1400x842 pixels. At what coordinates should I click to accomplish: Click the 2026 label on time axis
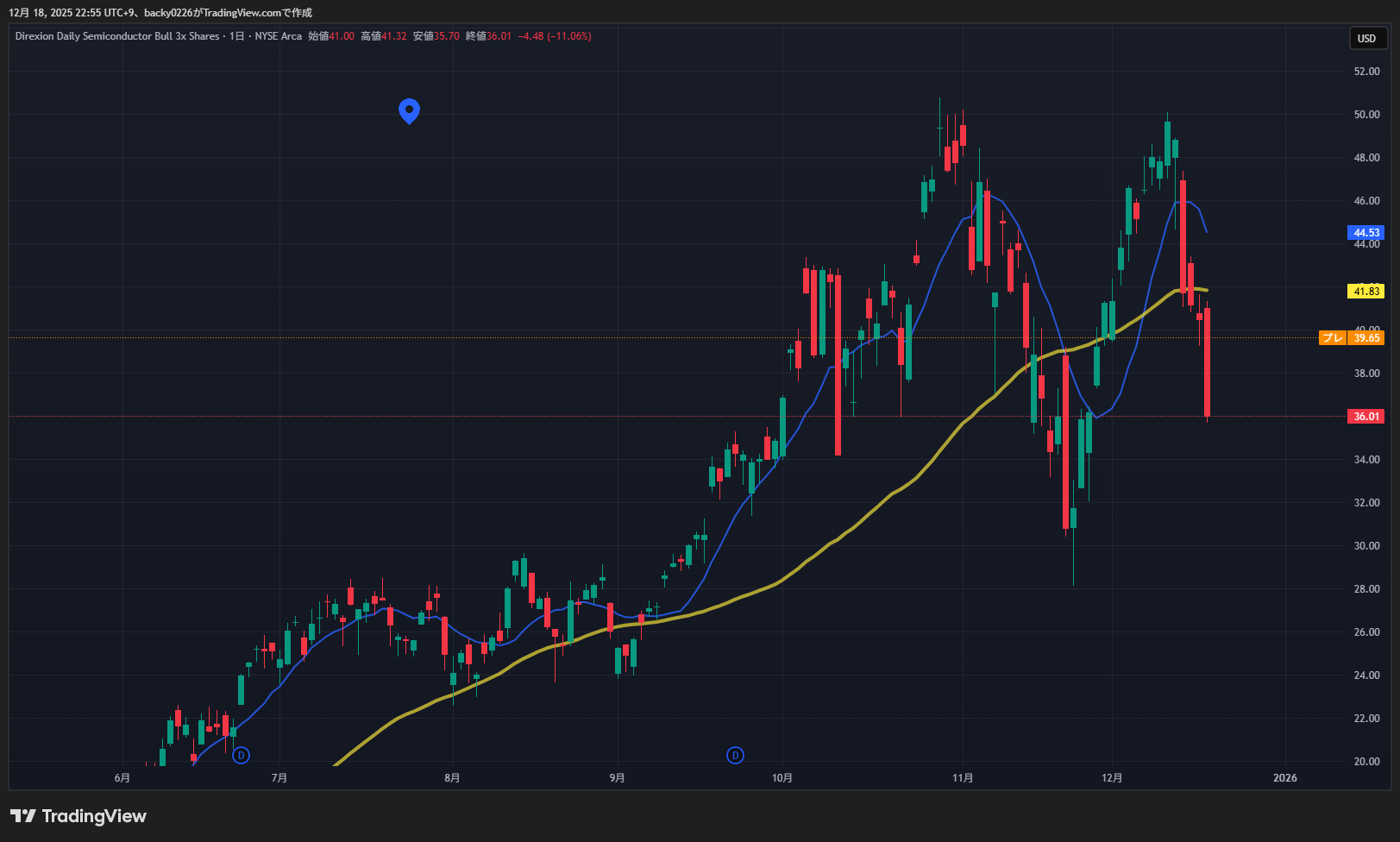(x=1284, y=778)
